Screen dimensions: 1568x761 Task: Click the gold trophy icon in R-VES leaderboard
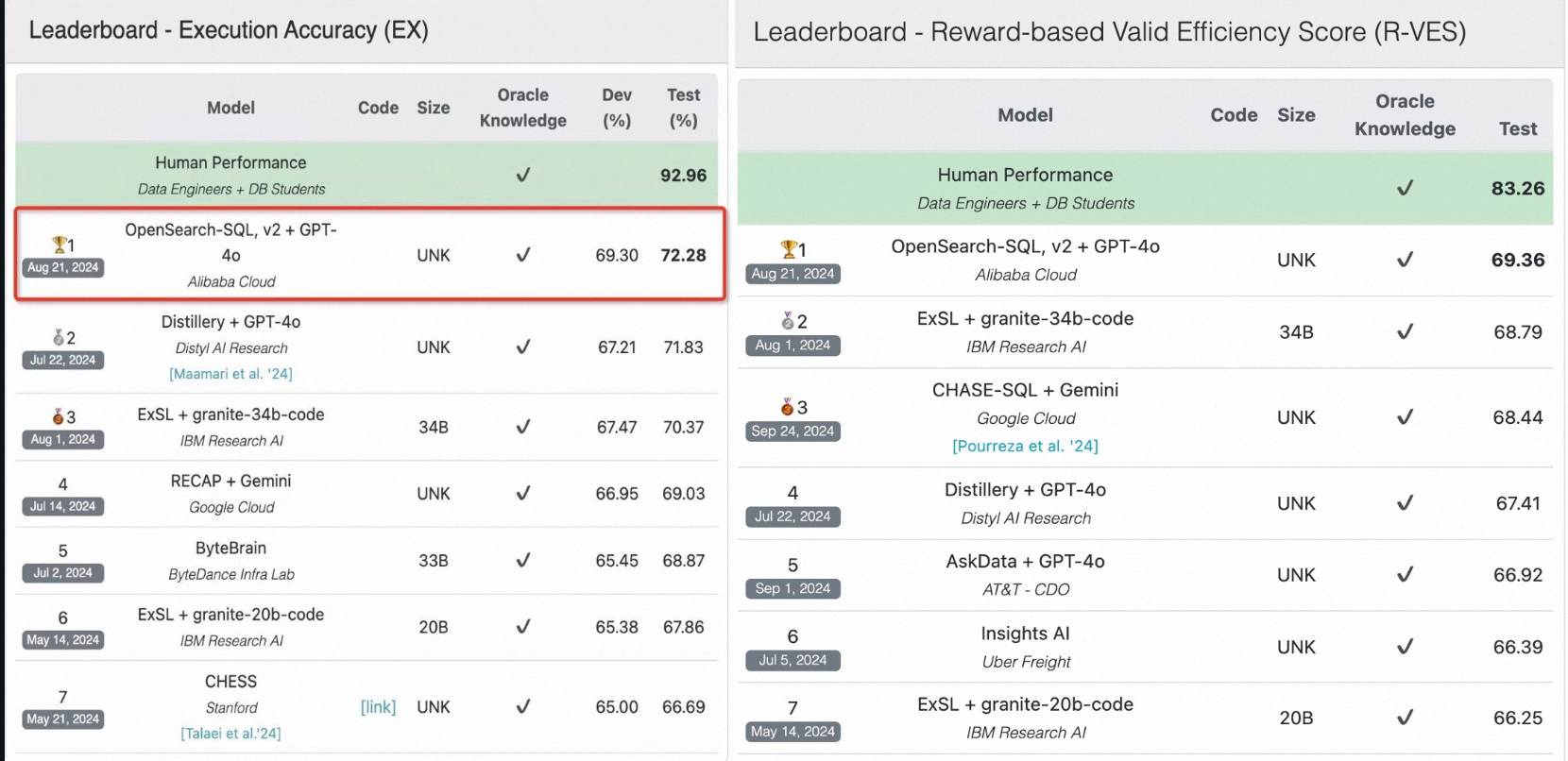(x=789, y=249)
